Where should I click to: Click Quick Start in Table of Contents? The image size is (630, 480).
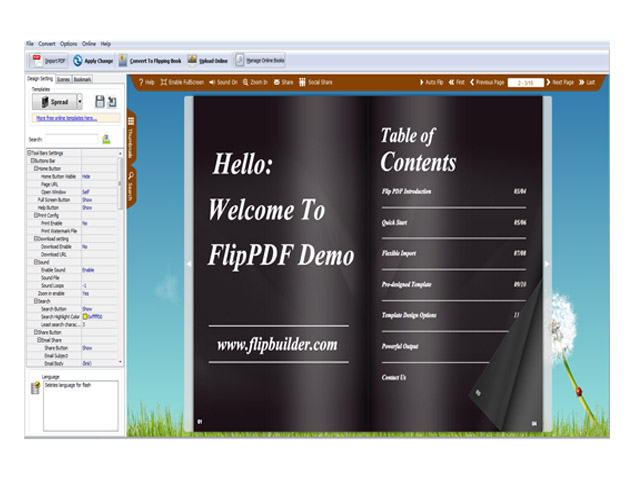(394, 222)
